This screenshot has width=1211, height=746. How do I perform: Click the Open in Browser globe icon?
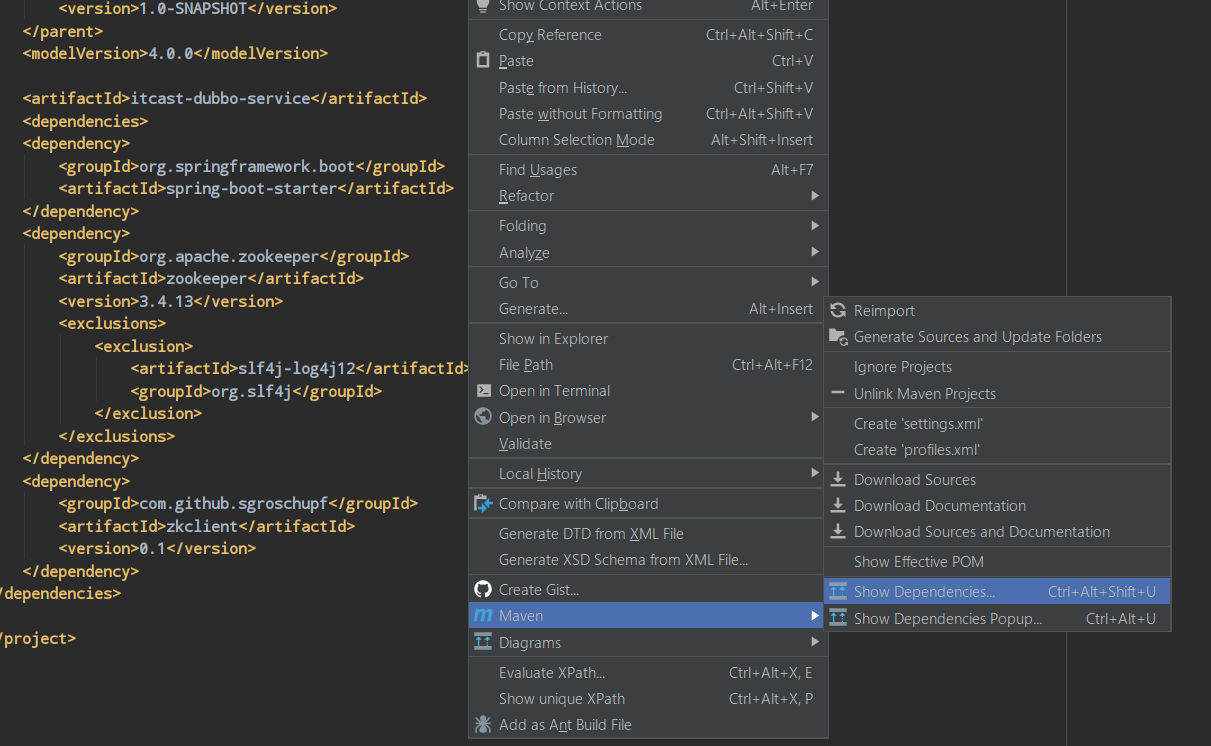pyautogui.click(x=484, y=417)
